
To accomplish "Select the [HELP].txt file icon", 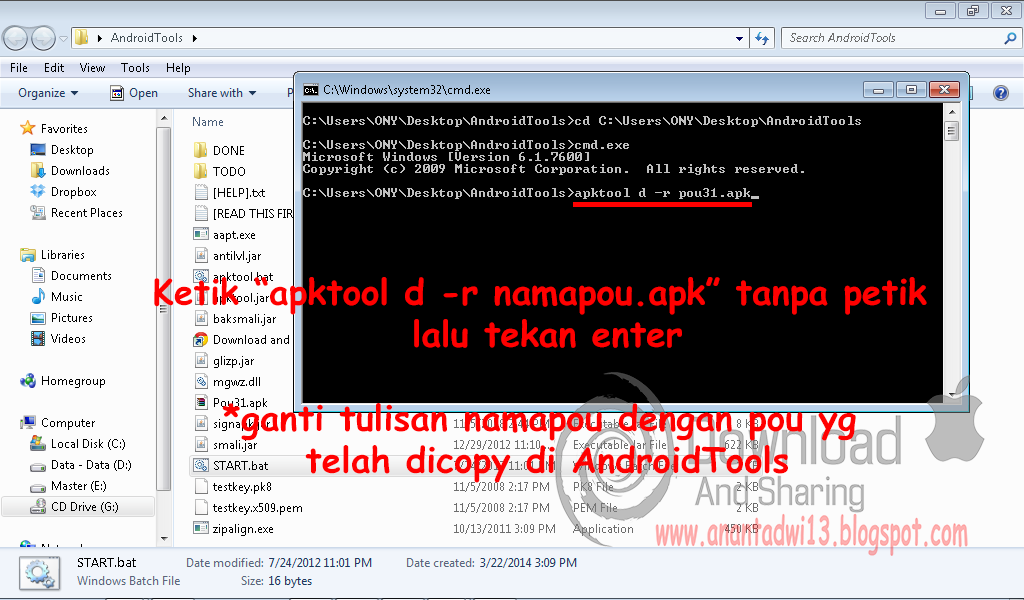I will click(201, 193).
